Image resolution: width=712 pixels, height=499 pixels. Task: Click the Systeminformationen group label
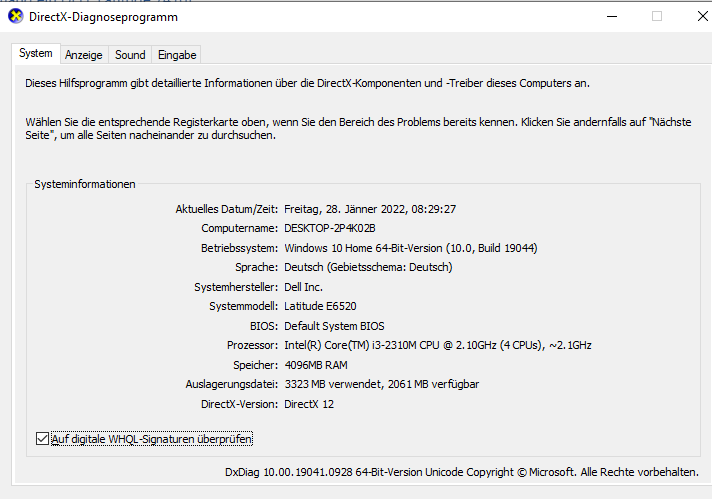coord(85,184)
